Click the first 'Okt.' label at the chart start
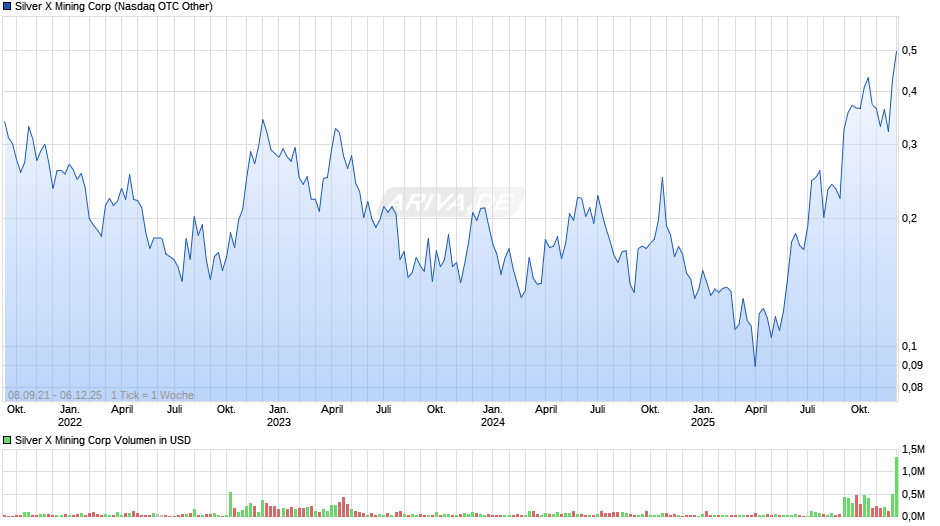This screenshot has width=940, height=526. tap(16, 410)
